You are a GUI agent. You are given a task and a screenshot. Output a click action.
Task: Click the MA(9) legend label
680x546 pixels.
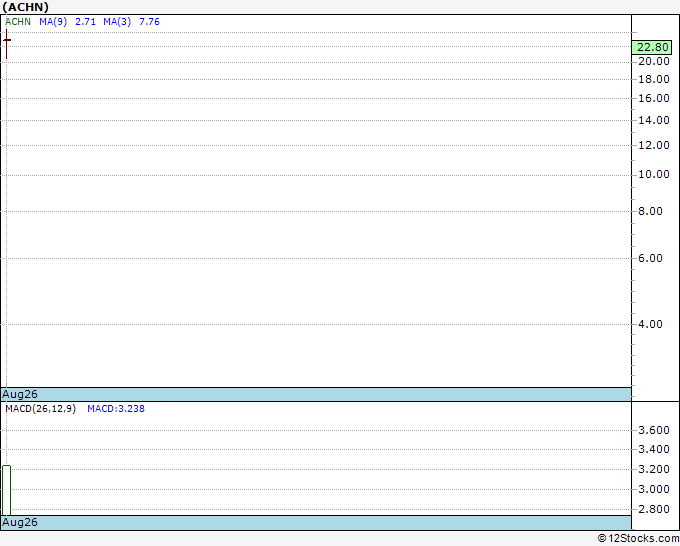53,22
